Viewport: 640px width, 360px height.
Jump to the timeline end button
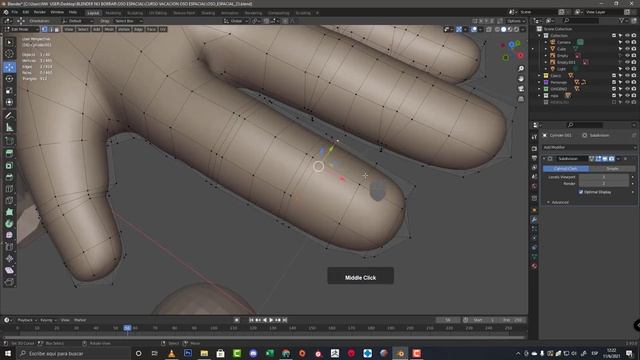coord(285,320)
